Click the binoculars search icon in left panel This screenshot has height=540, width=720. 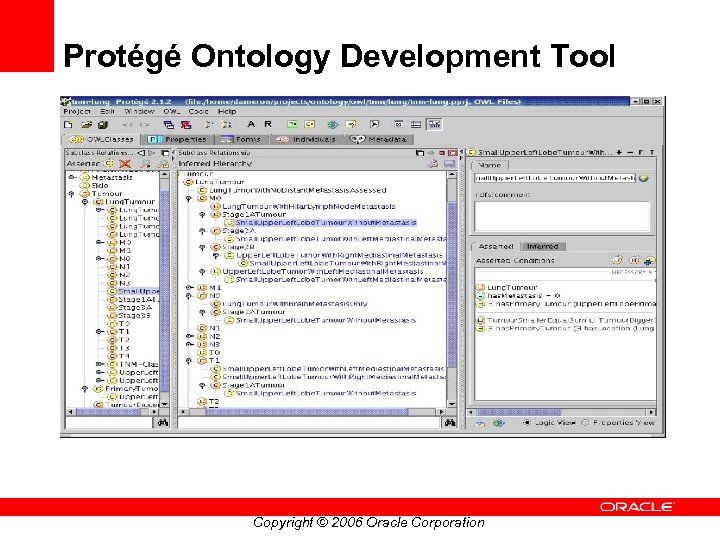pyautogui.click(x=163, y=422)
